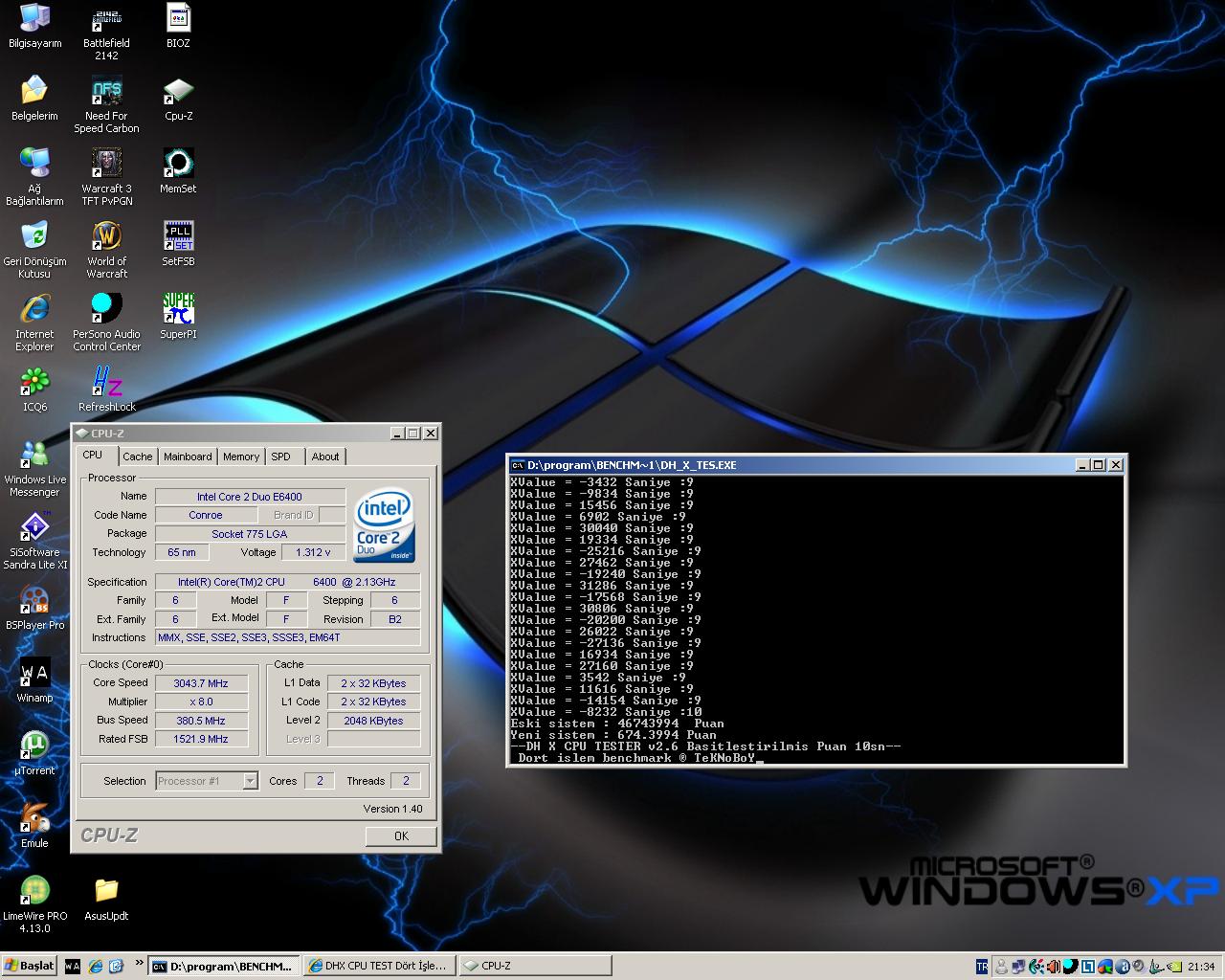Open Internet Explorer desktop icon
The image size is (1225, 980).
click(x=34, y=323)
